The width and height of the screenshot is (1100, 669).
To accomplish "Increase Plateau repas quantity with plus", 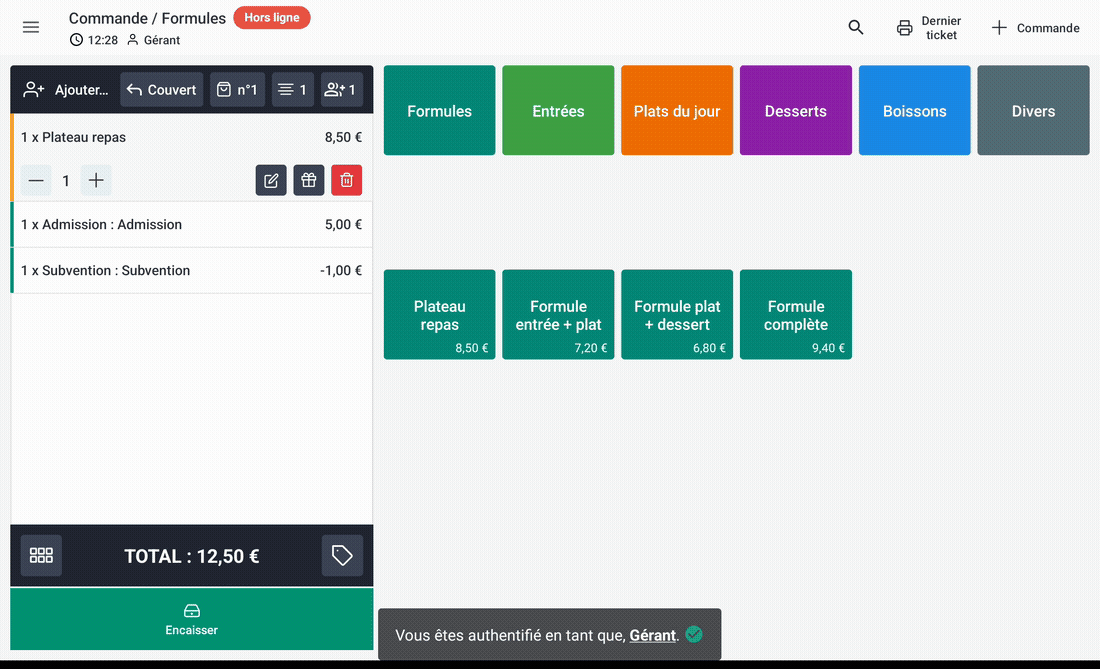I will pos(96,180).
